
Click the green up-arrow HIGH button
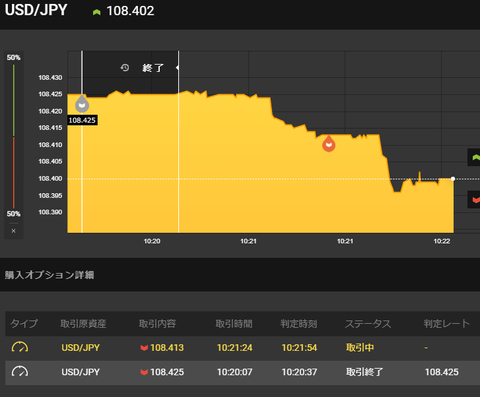click(474, 157)
